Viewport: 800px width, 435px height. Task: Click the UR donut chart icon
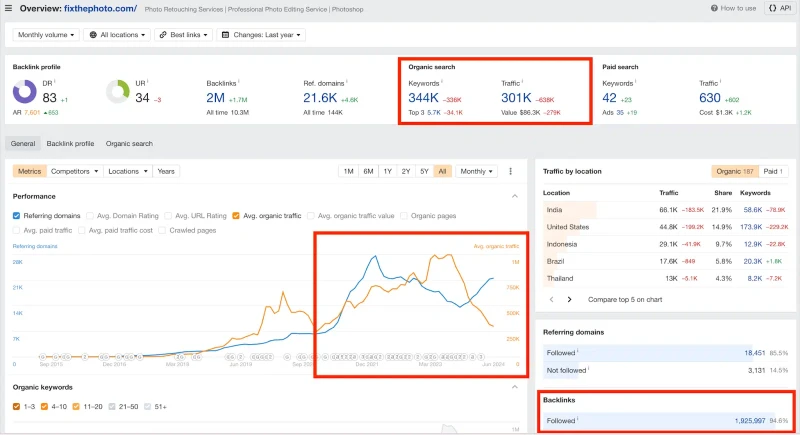coord(118,92)
